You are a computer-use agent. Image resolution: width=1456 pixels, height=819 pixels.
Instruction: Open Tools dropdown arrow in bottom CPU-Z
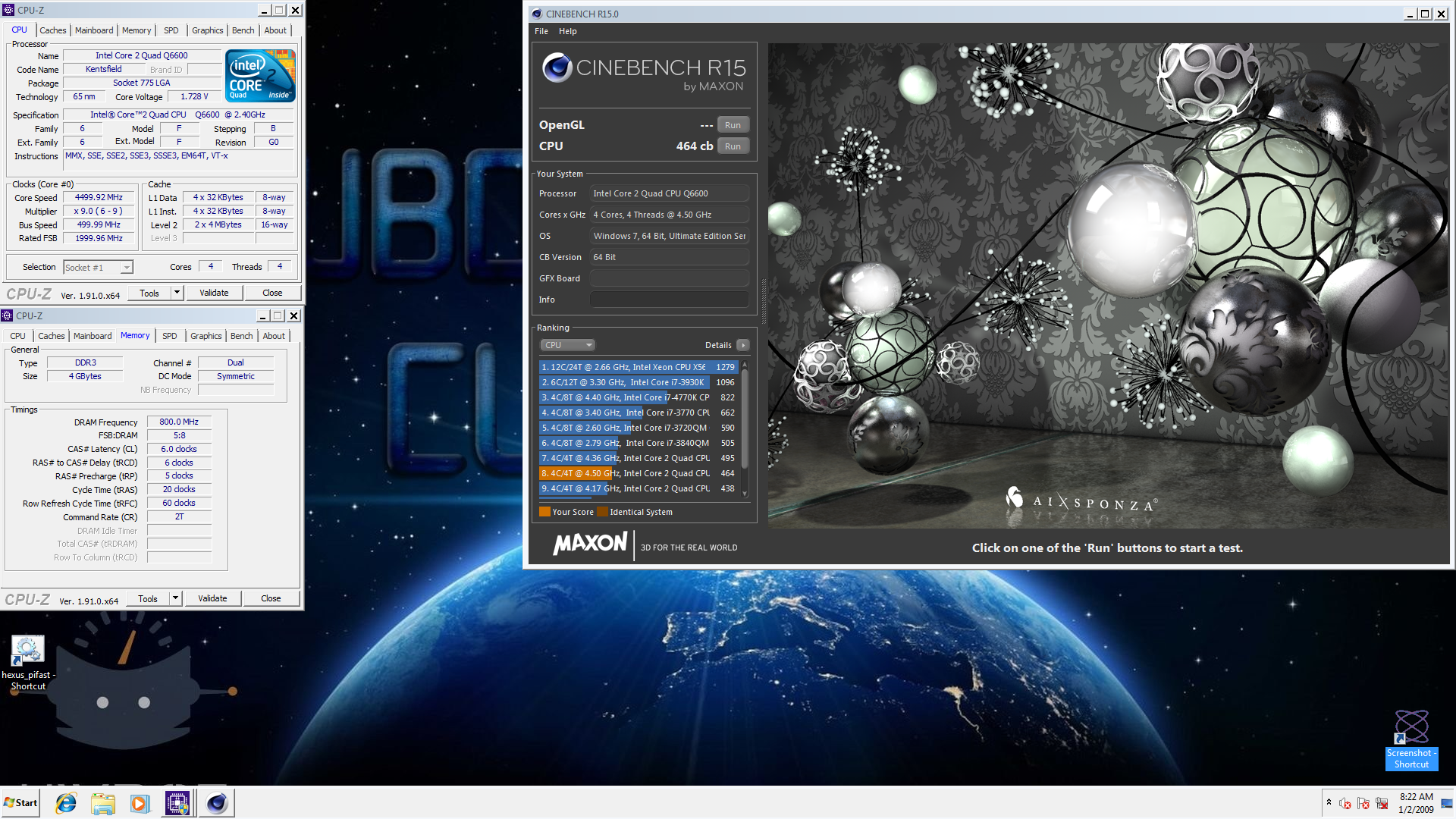(x=175, y=598)
